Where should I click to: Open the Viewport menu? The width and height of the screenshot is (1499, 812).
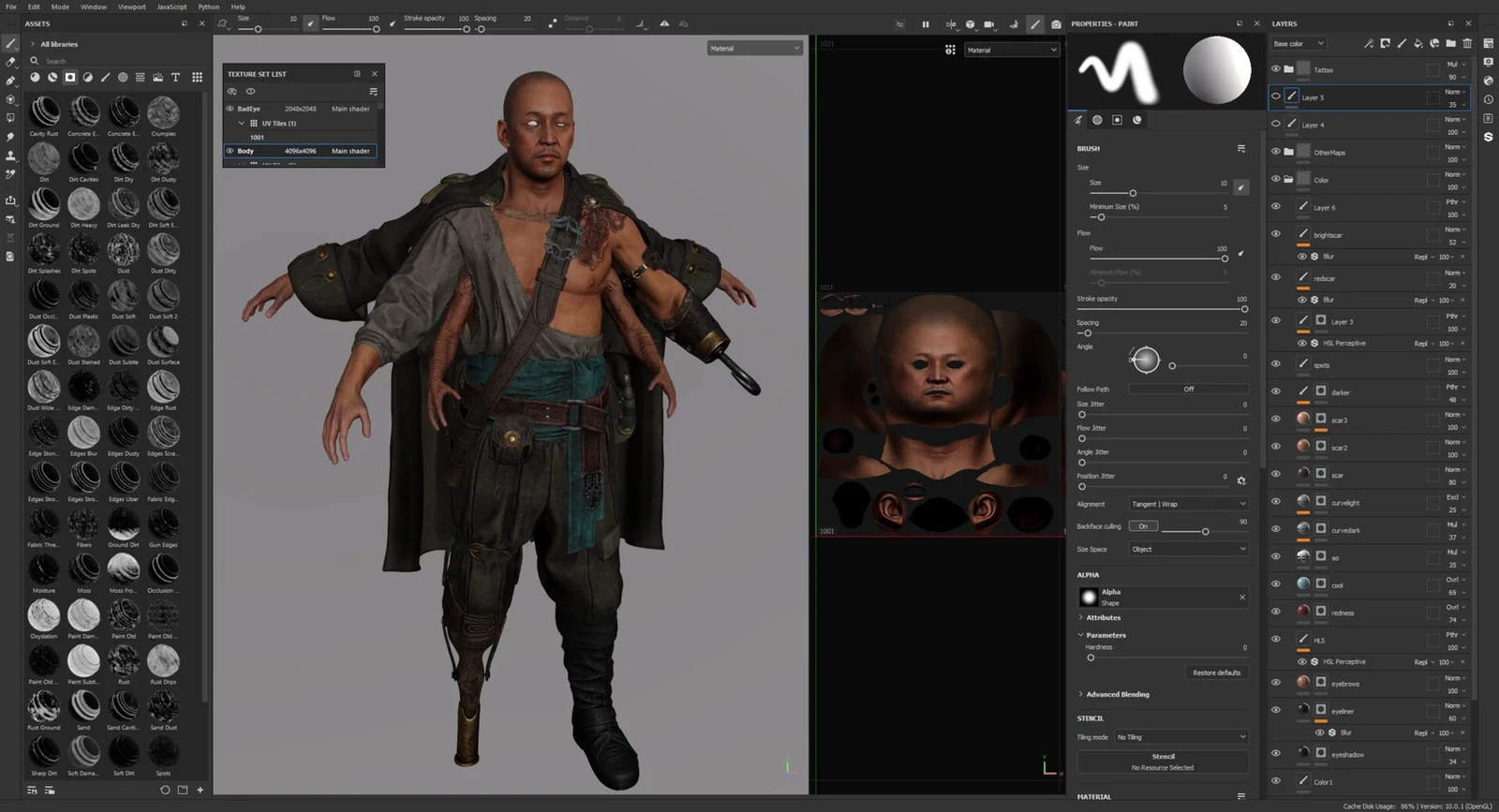tap(131, 7)
